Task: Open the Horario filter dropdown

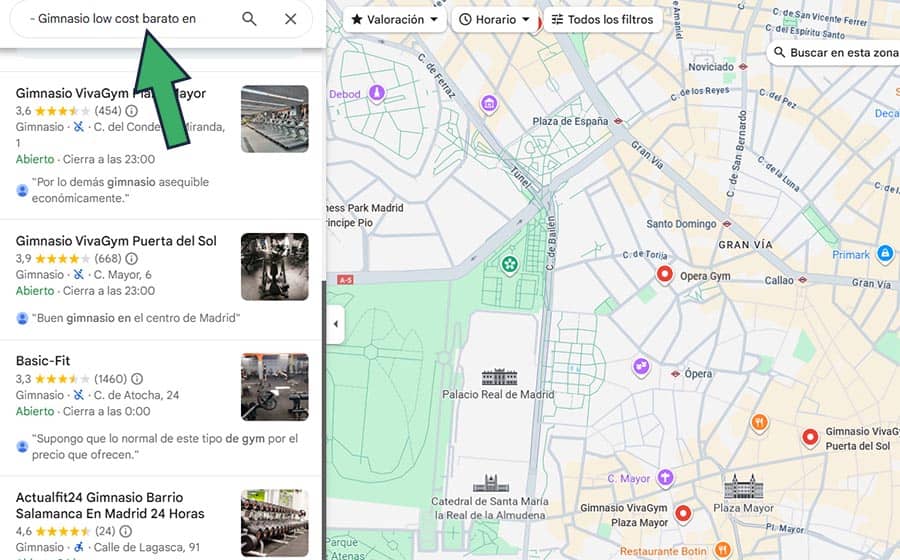Action: pos(494,19)
